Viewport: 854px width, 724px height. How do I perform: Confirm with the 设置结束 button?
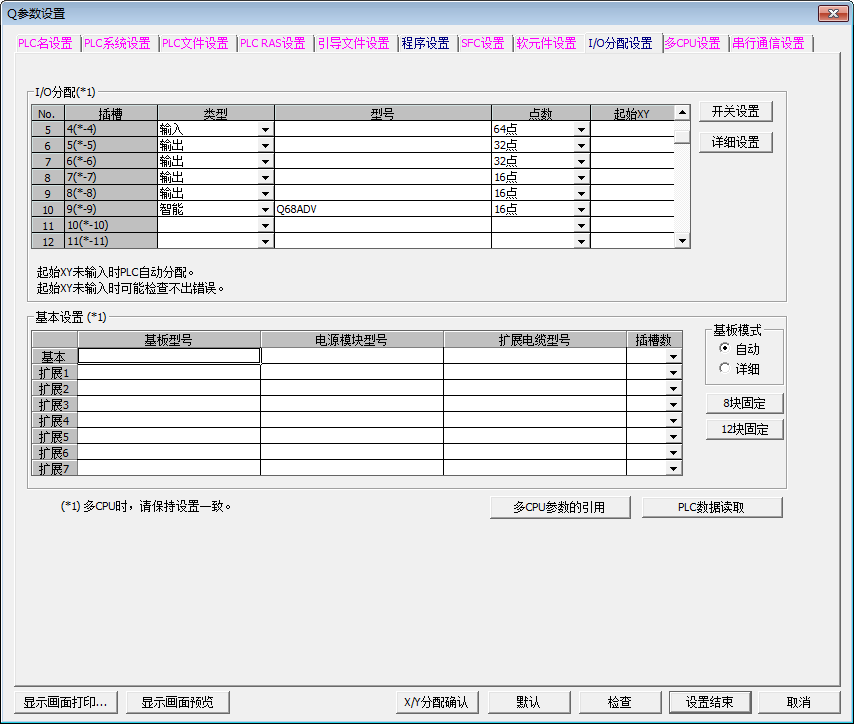tap(710, 702)
